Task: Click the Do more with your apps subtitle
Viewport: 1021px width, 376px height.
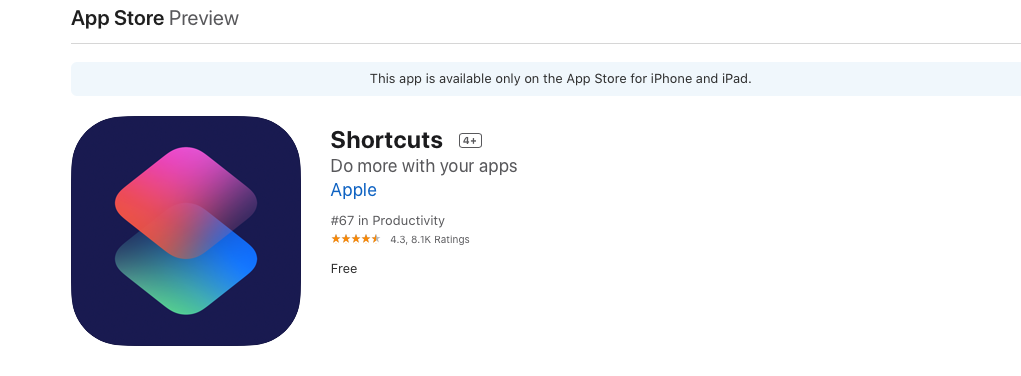Action: point(424,166)
